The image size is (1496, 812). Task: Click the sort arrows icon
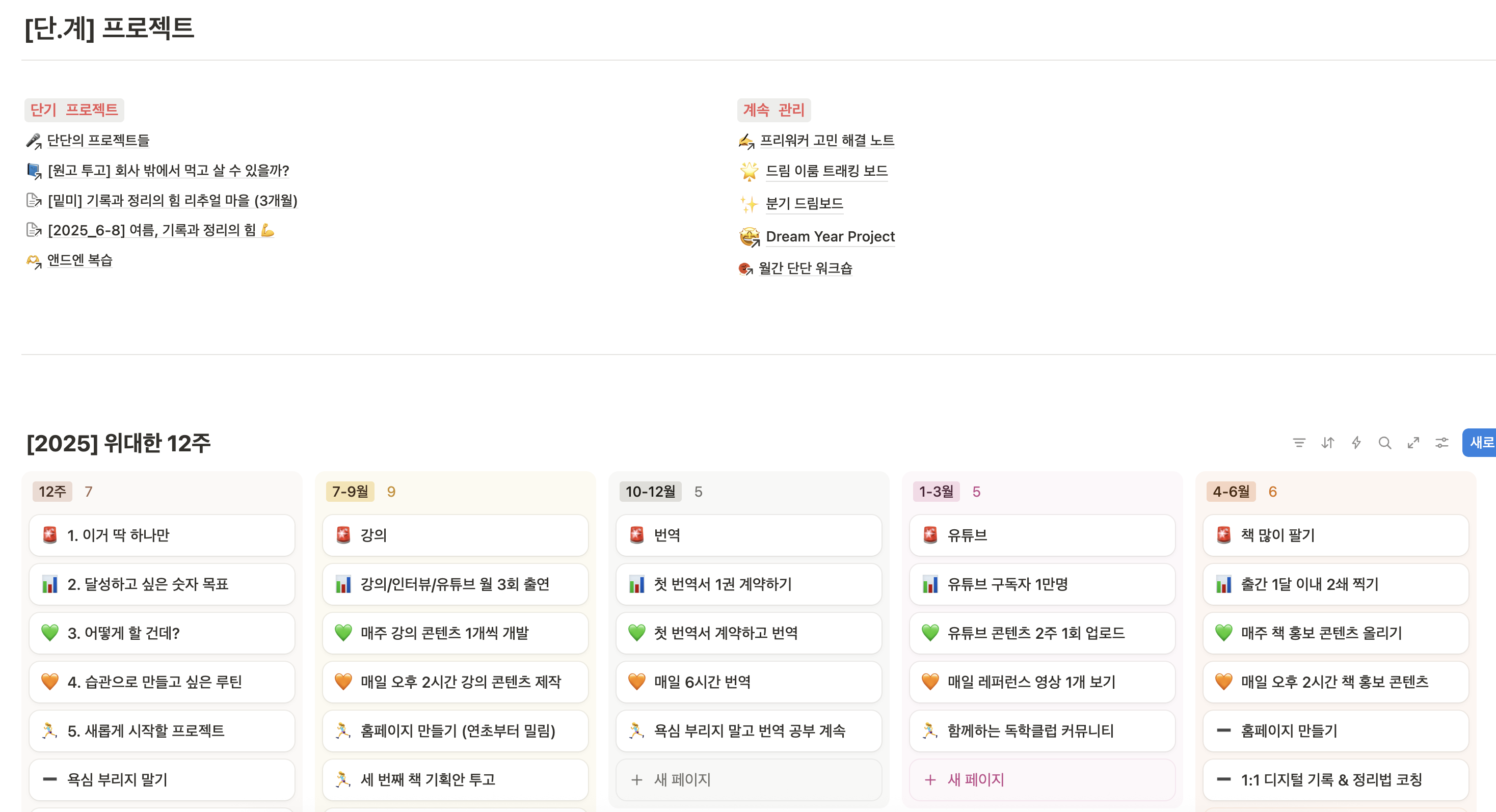pyautogui.click(x=1327, y=443)
